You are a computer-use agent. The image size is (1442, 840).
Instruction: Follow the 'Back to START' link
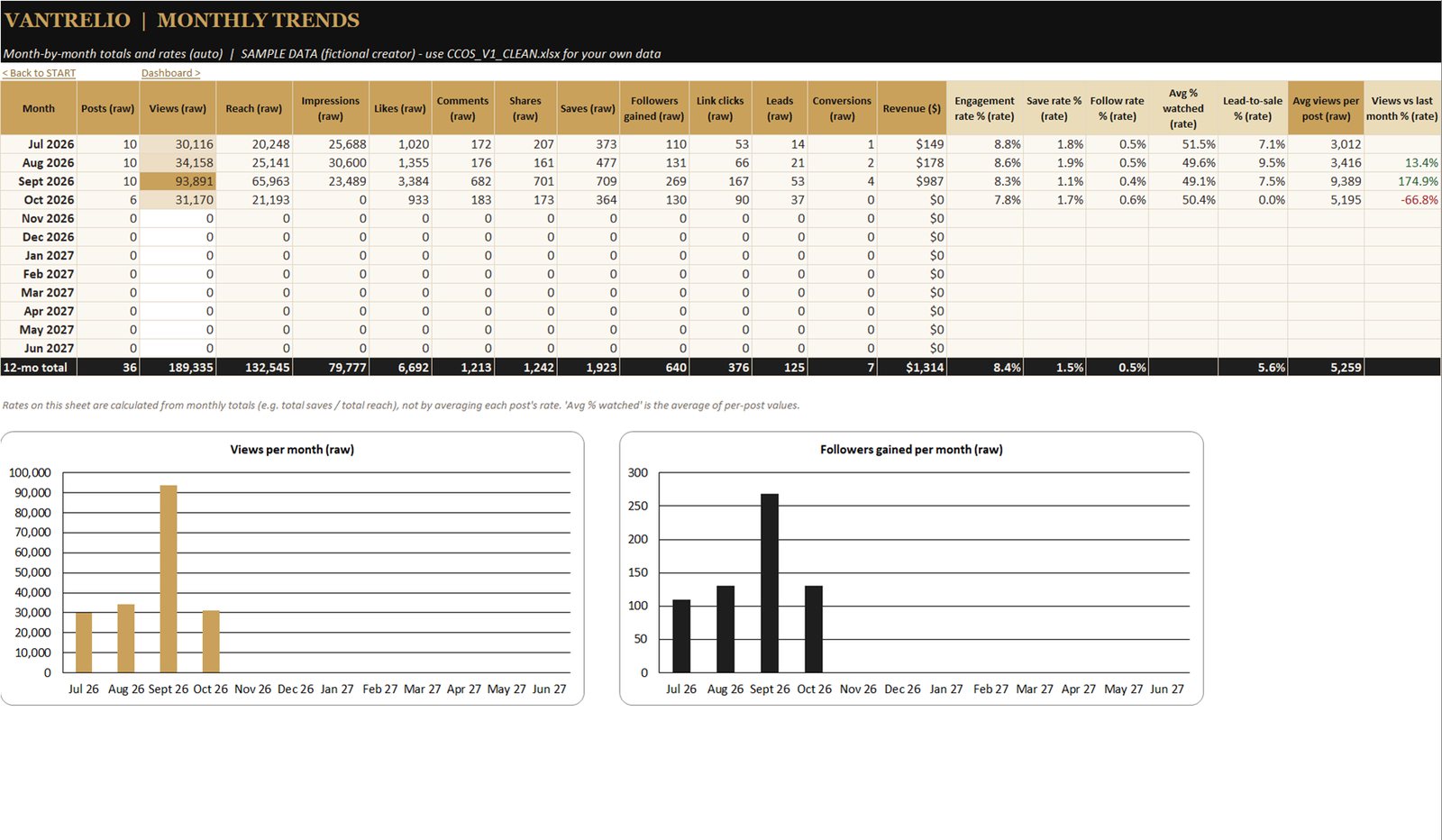(x=39, y=73)
